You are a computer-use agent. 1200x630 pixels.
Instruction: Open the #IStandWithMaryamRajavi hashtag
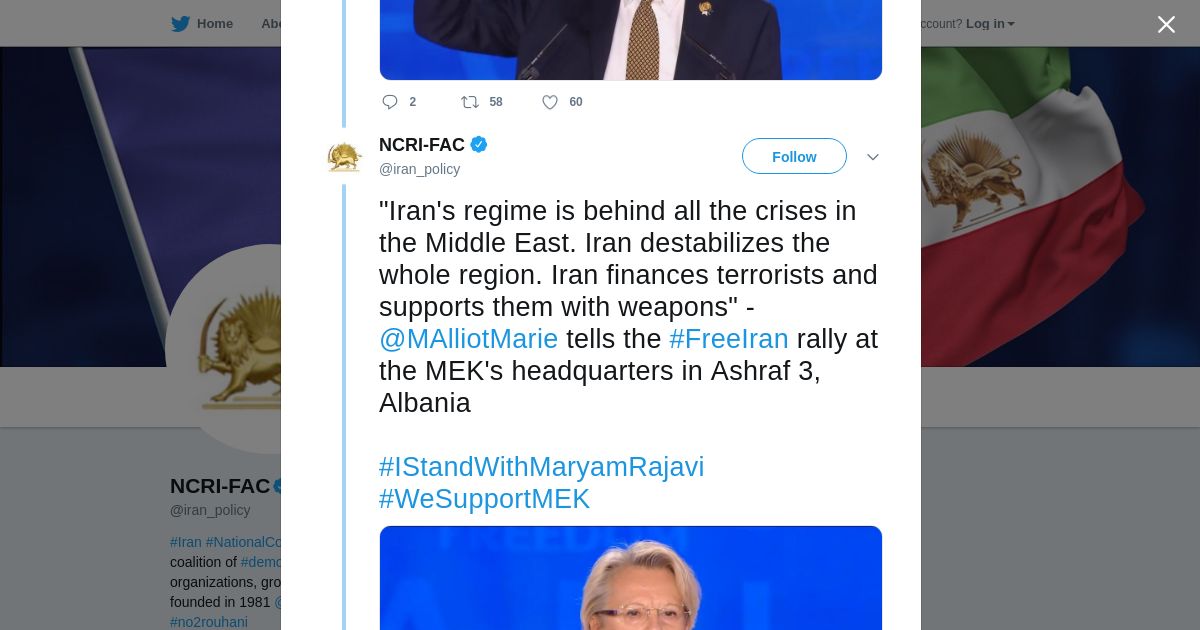coord(541,467)
